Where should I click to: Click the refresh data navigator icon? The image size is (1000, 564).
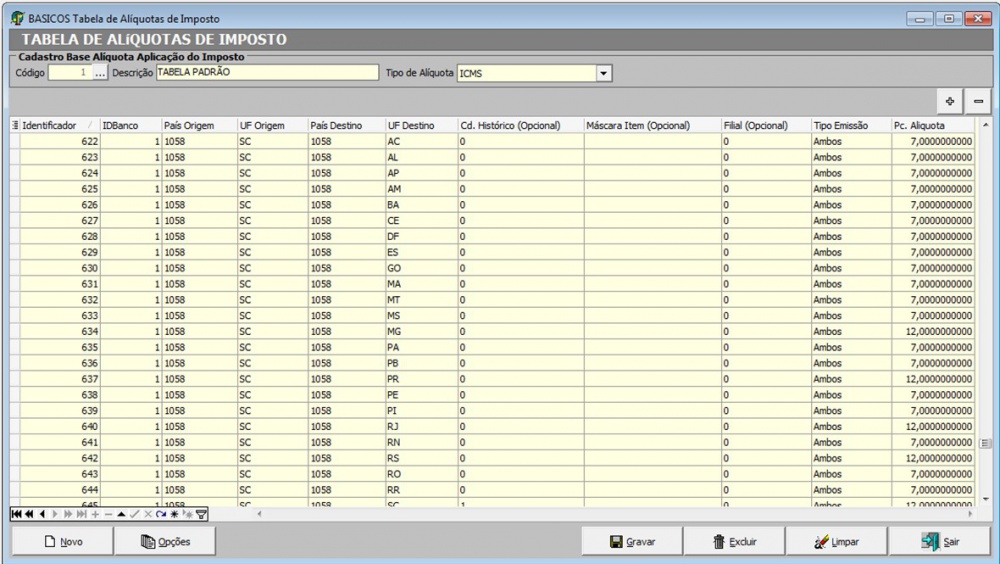click(x=160, y=514)
